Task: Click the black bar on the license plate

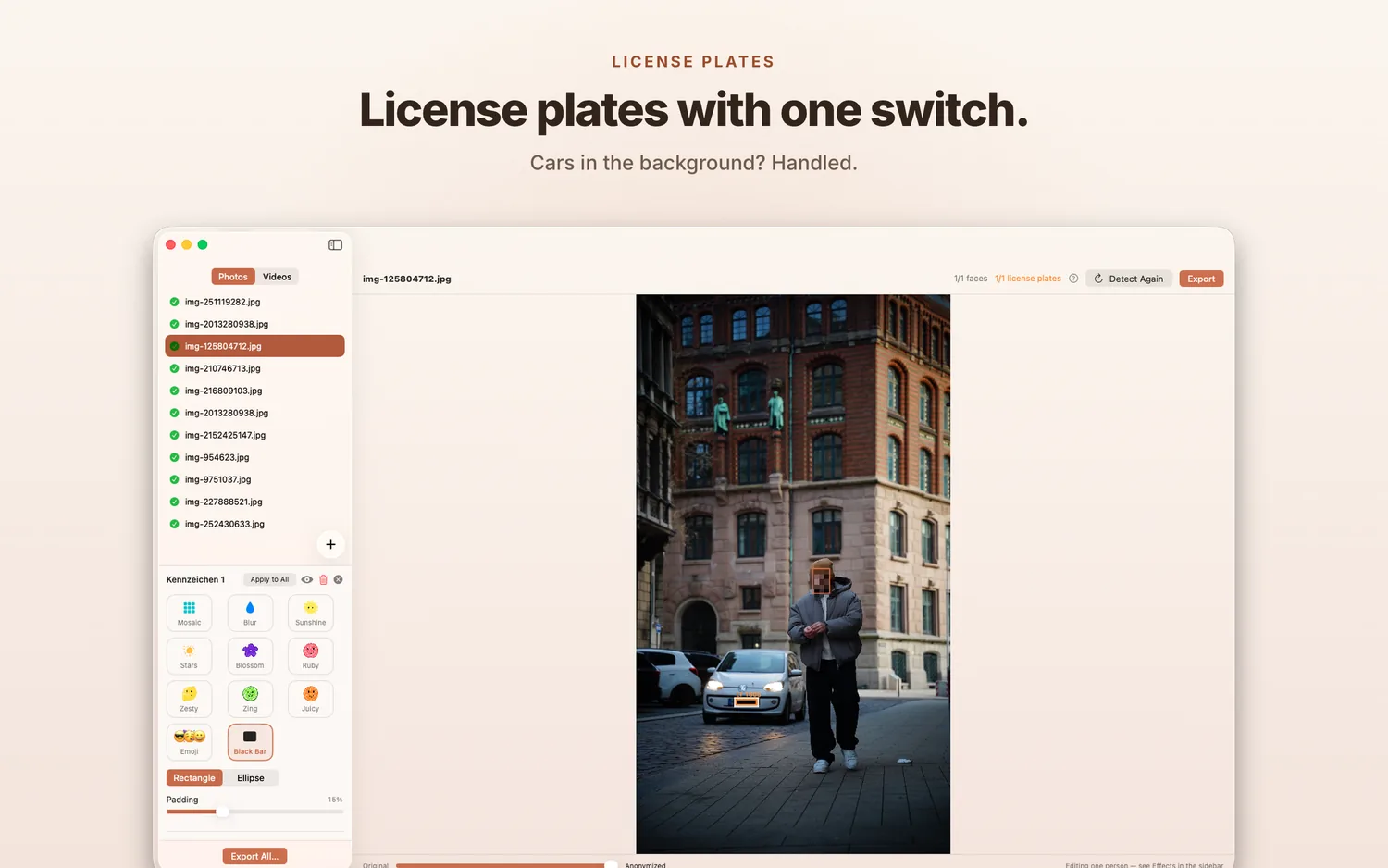Action: (746, 702)
